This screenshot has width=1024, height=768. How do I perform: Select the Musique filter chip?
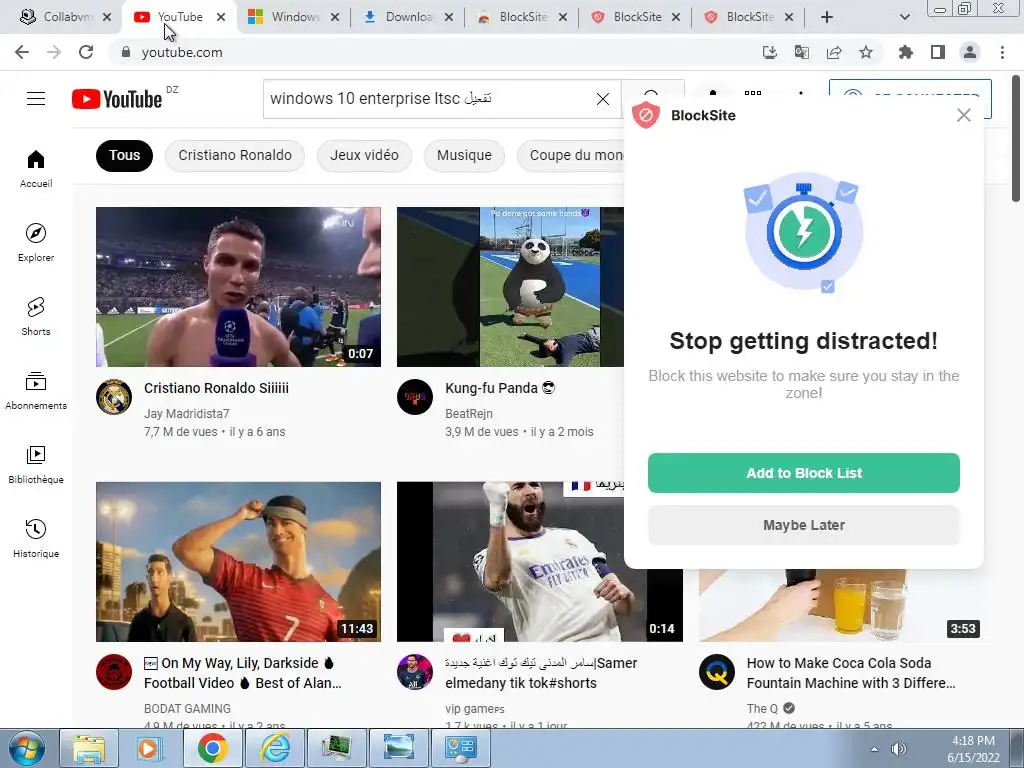point(464,155)
